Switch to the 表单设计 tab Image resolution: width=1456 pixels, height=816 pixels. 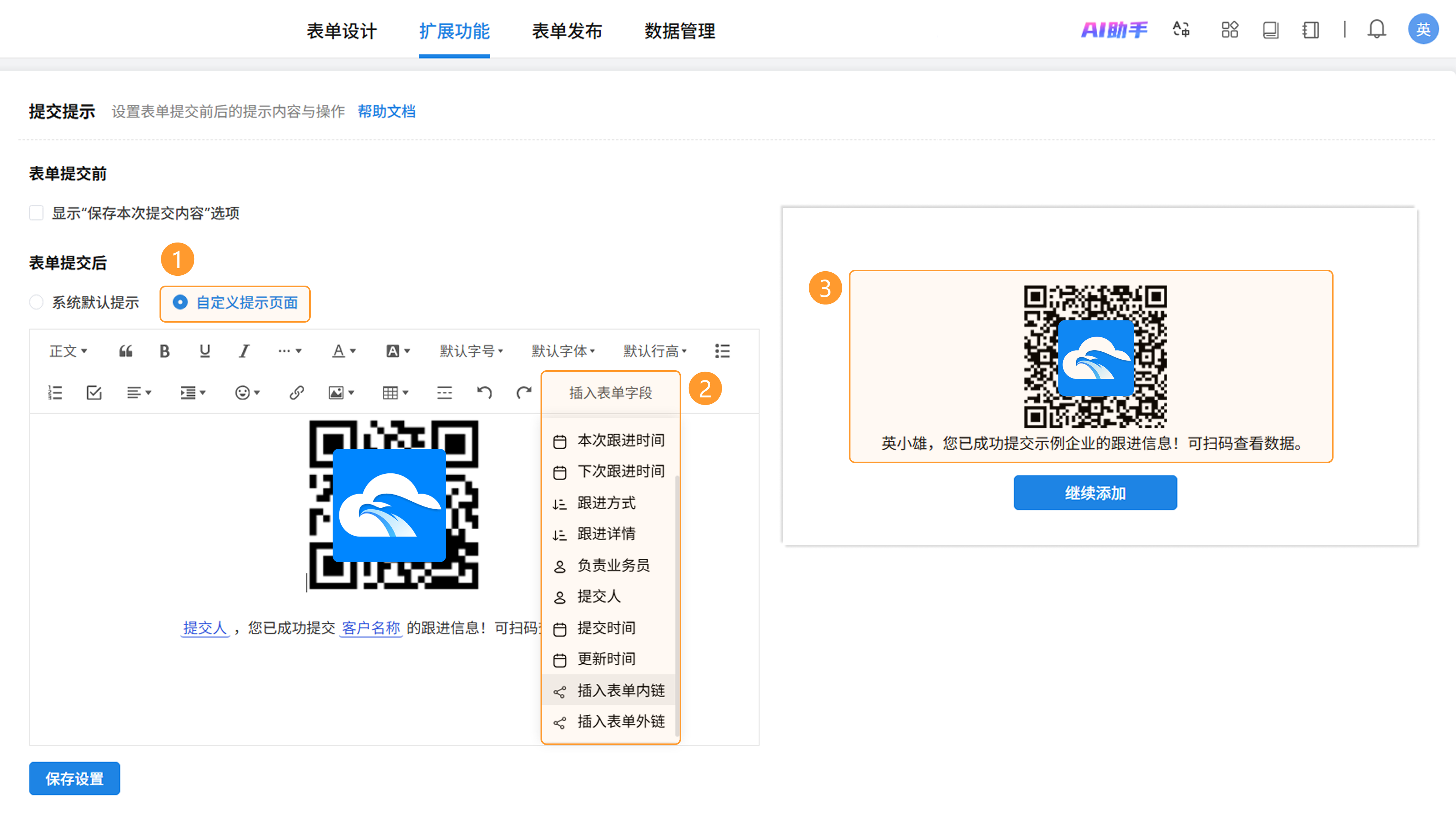[341, 31]
